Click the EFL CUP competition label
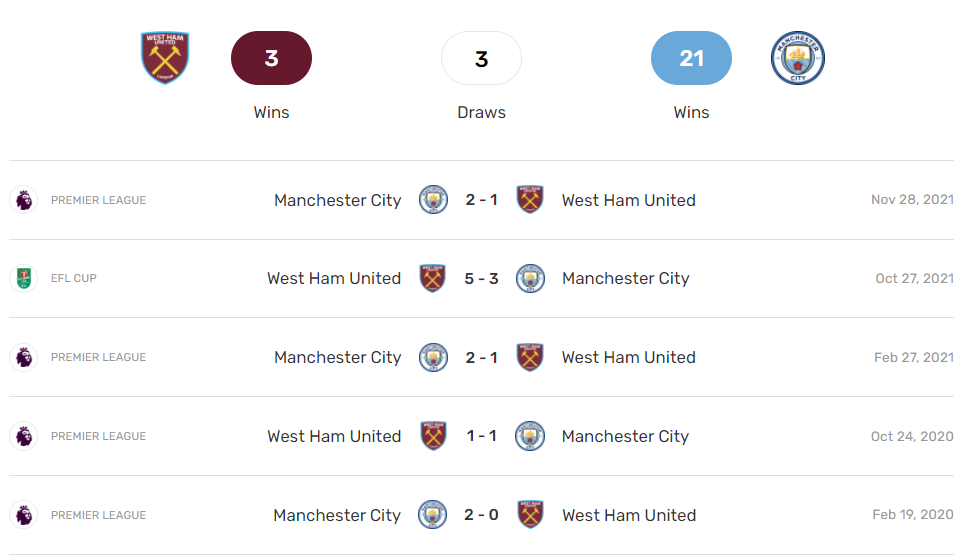The image size is (961, 559). (x=74, y=278)
